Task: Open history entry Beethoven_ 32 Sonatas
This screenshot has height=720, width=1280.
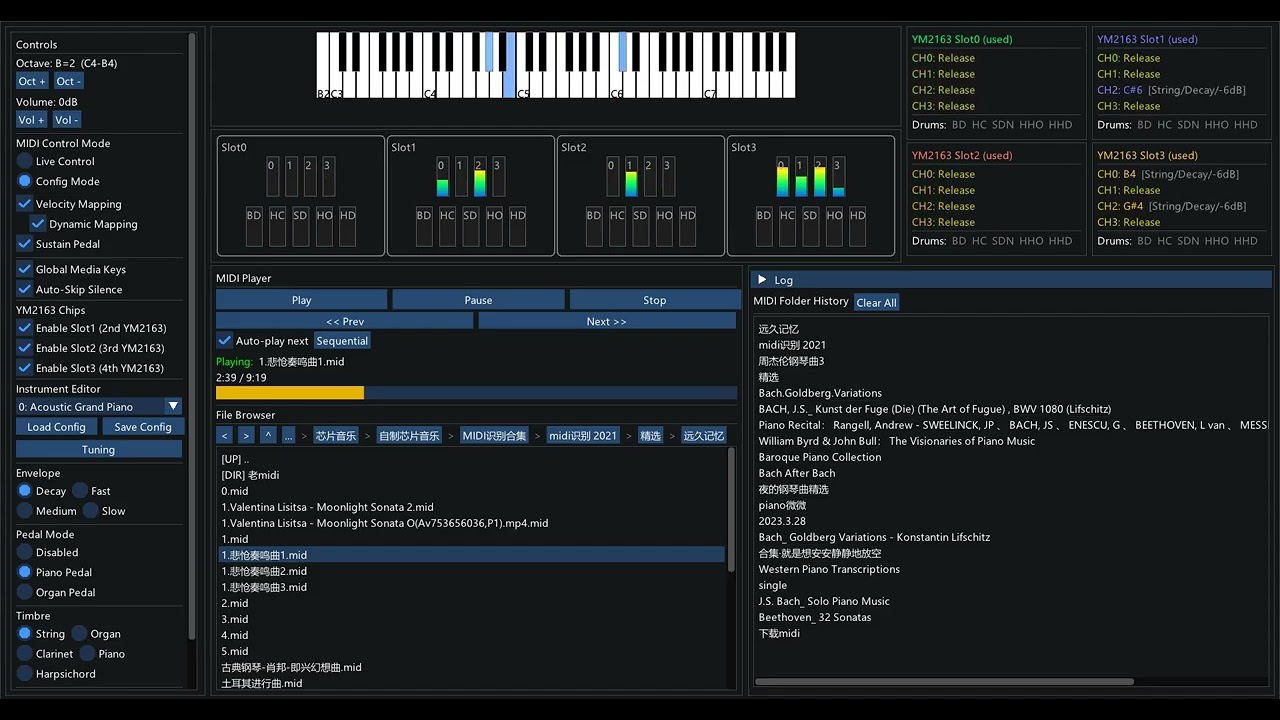Action: (814, 617)
